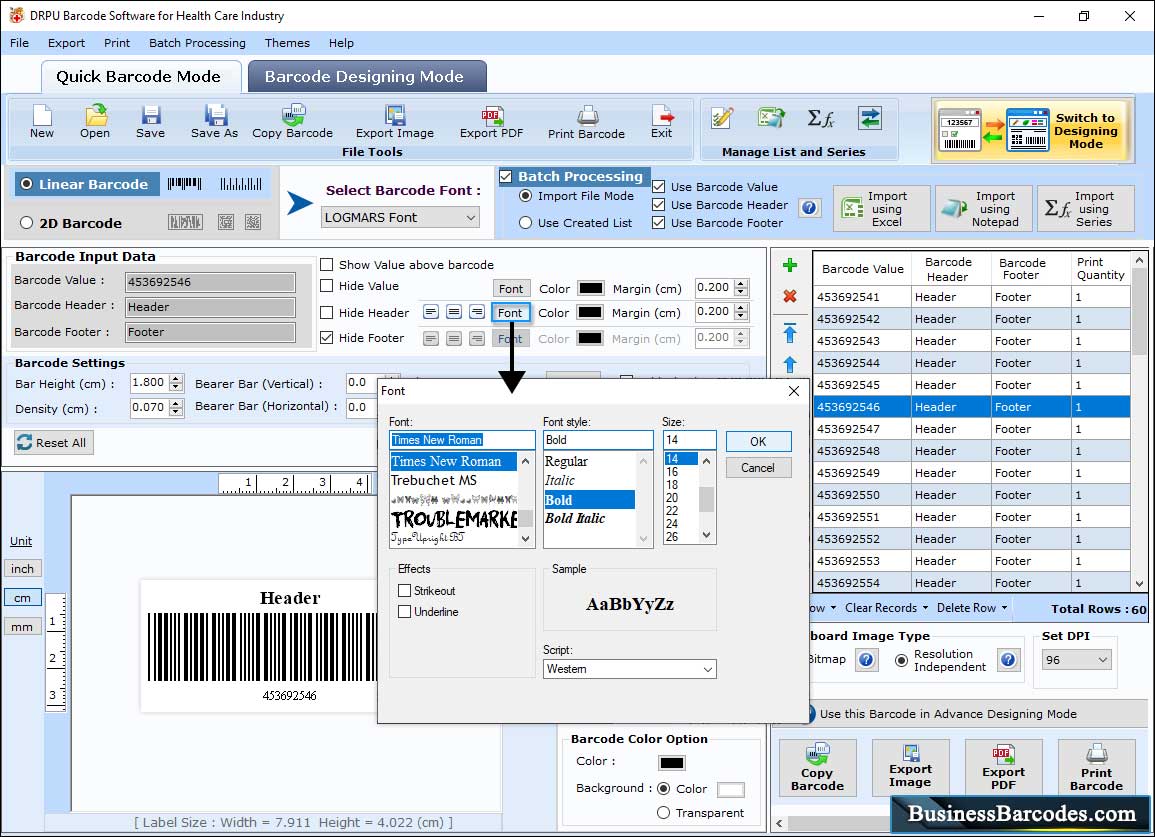
Task: Click the move-to-top blue arrow icon
Action: (x=790, y=332)
